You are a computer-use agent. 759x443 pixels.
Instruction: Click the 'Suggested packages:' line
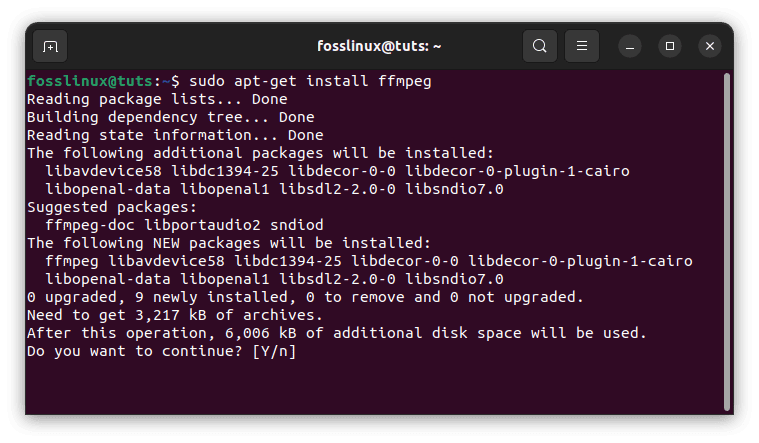pyautogui.click(x=112, y=207)
